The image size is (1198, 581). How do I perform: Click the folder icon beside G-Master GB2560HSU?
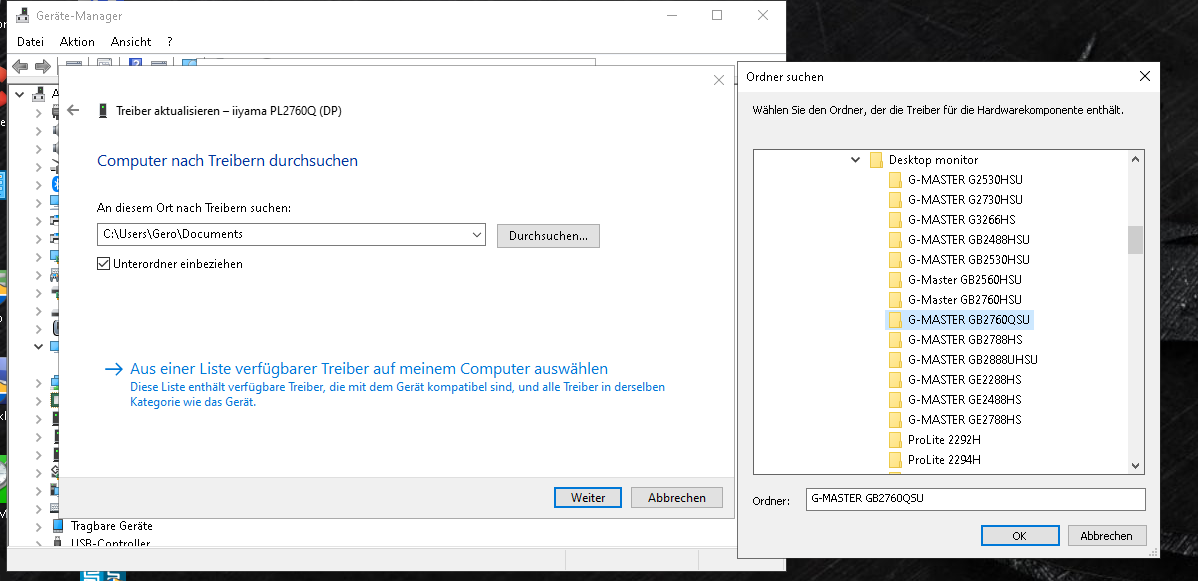point(895,279)
